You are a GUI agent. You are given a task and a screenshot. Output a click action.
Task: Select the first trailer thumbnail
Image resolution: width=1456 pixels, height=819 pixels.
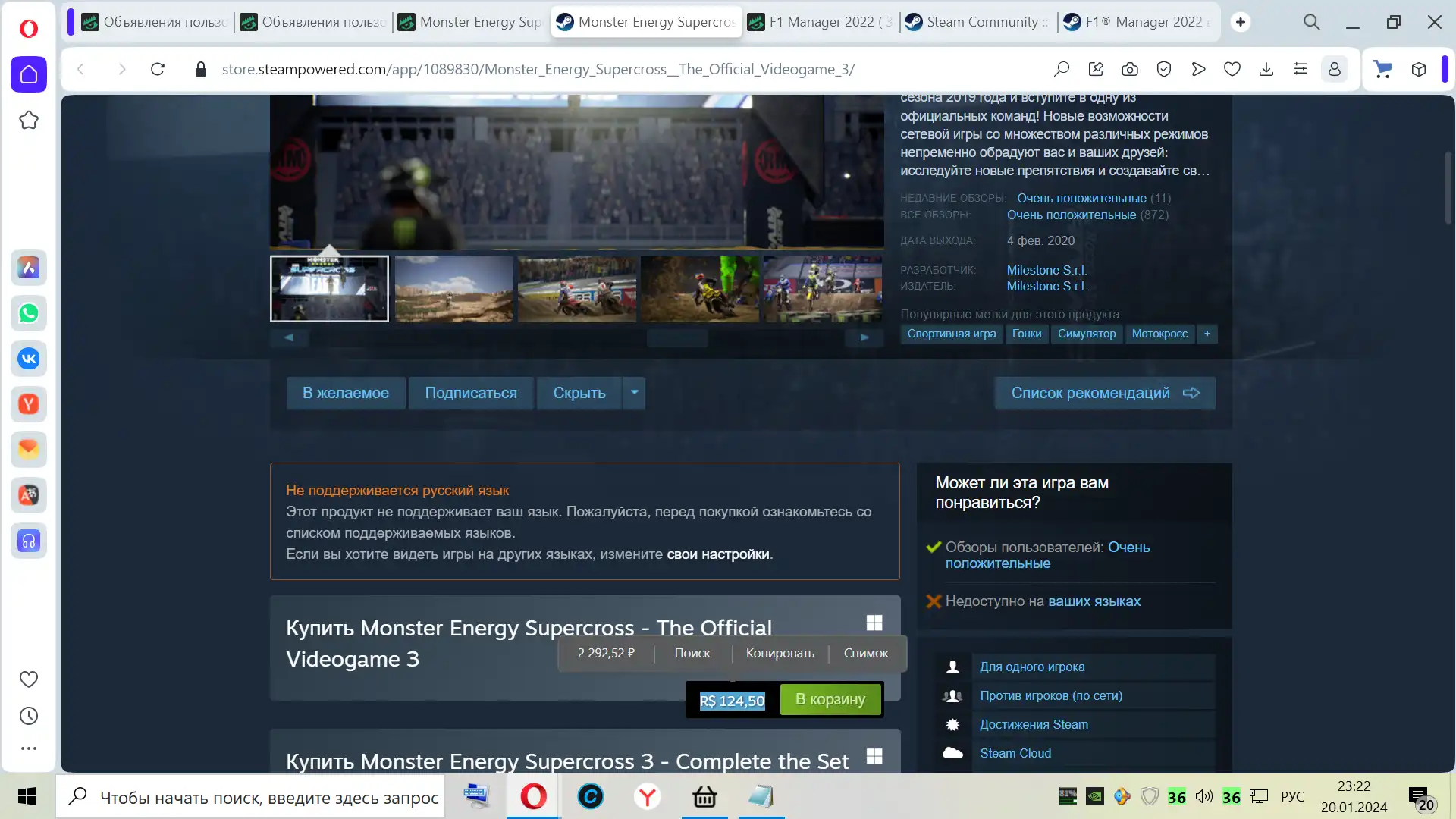(329, 289)
